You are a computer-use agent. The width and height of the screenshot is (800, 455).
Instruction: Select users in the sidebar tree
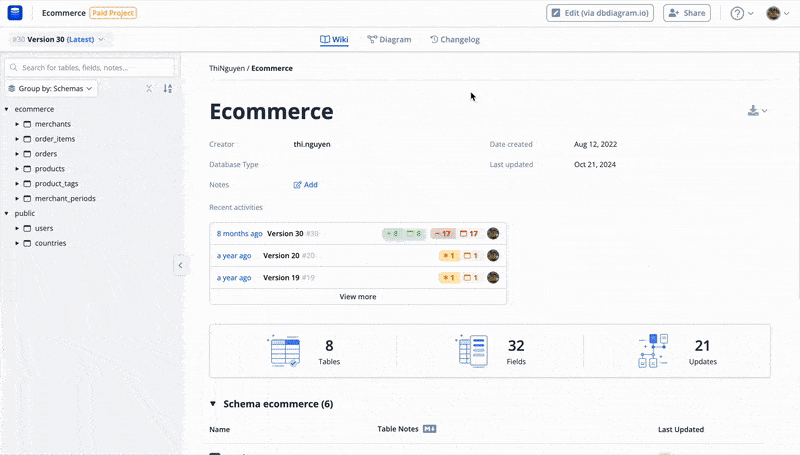(x=44, y=228)
